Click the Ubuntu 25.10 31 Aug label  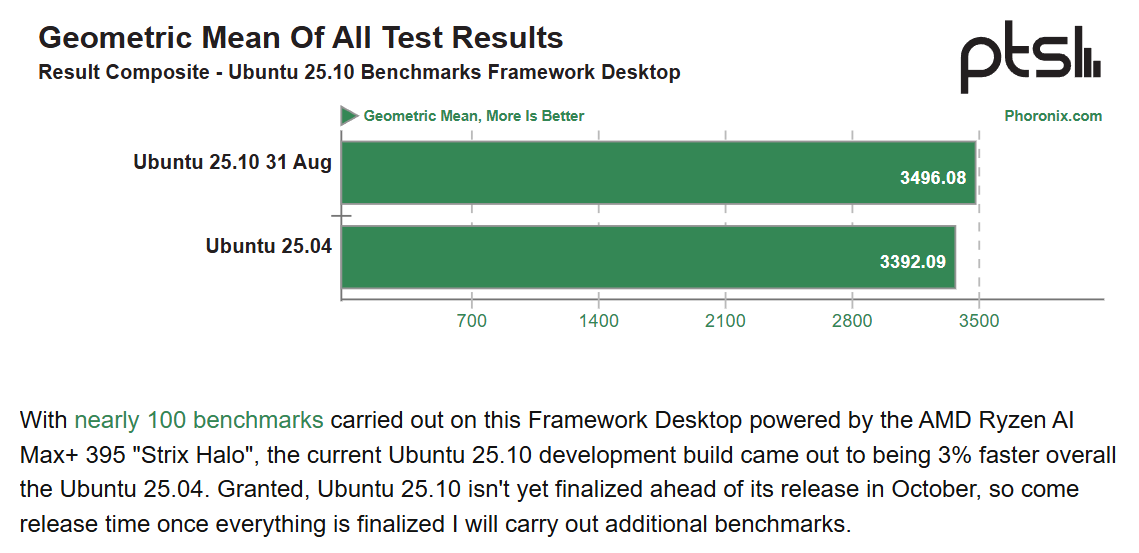tap(232, 162)
